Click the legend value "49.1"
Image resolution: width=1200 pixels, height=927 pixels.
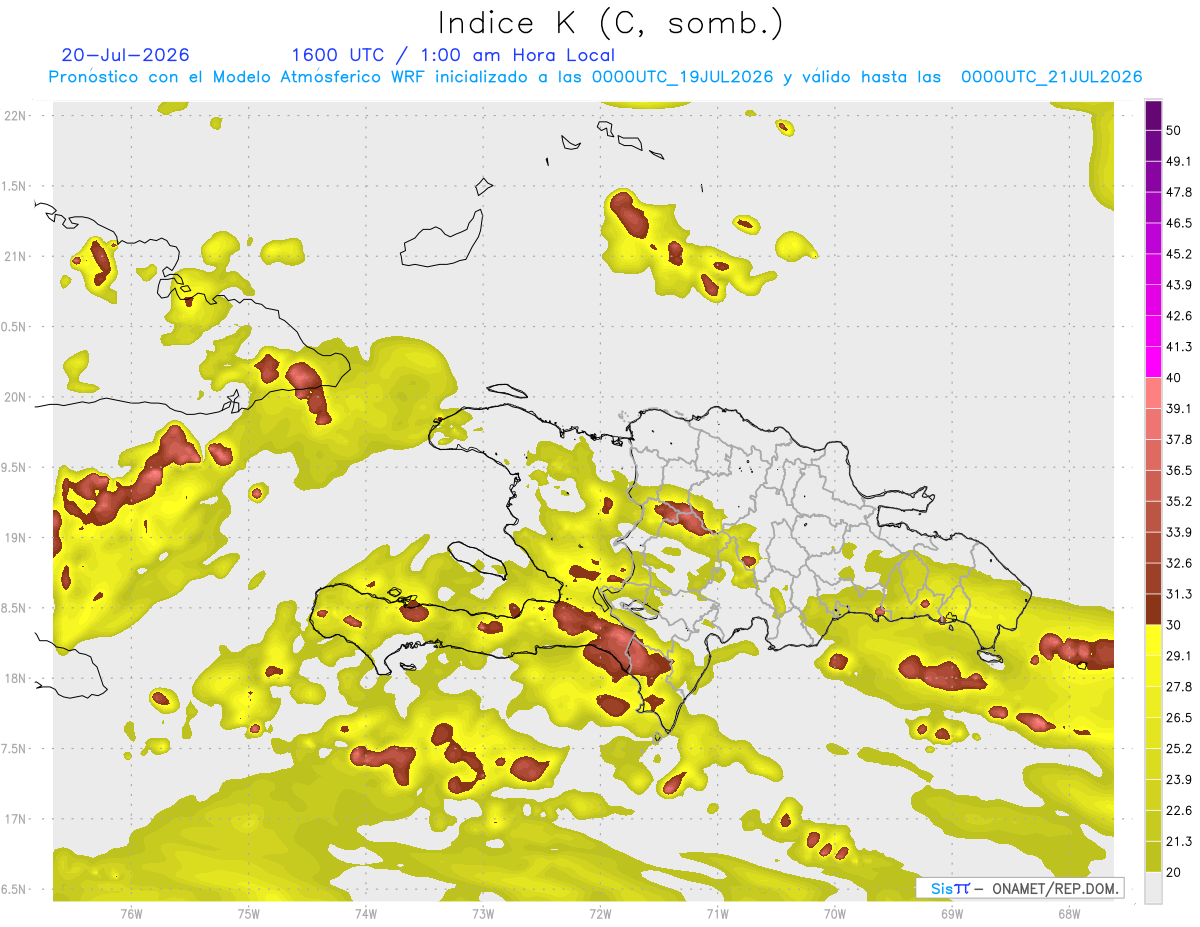pos(1179,161)
